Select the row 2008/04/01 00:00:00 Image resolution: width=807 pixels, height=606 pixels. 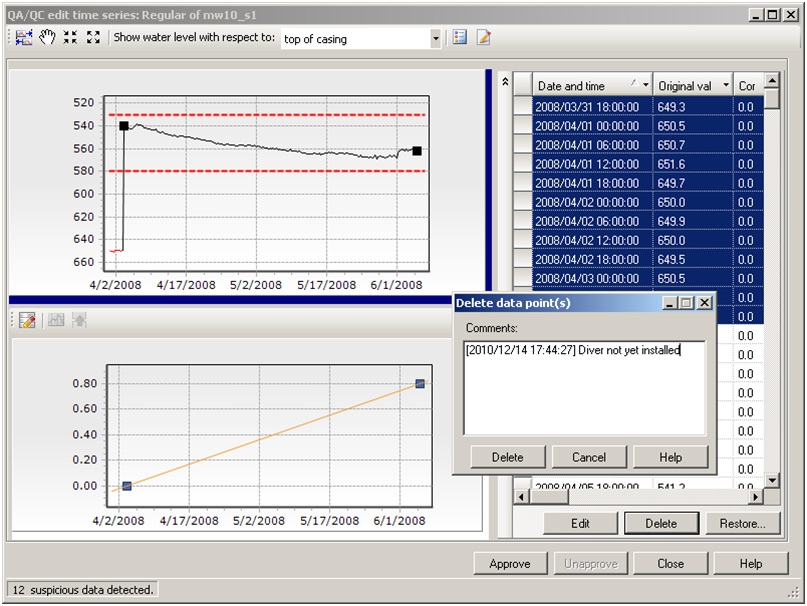click(x=639, y=126)
